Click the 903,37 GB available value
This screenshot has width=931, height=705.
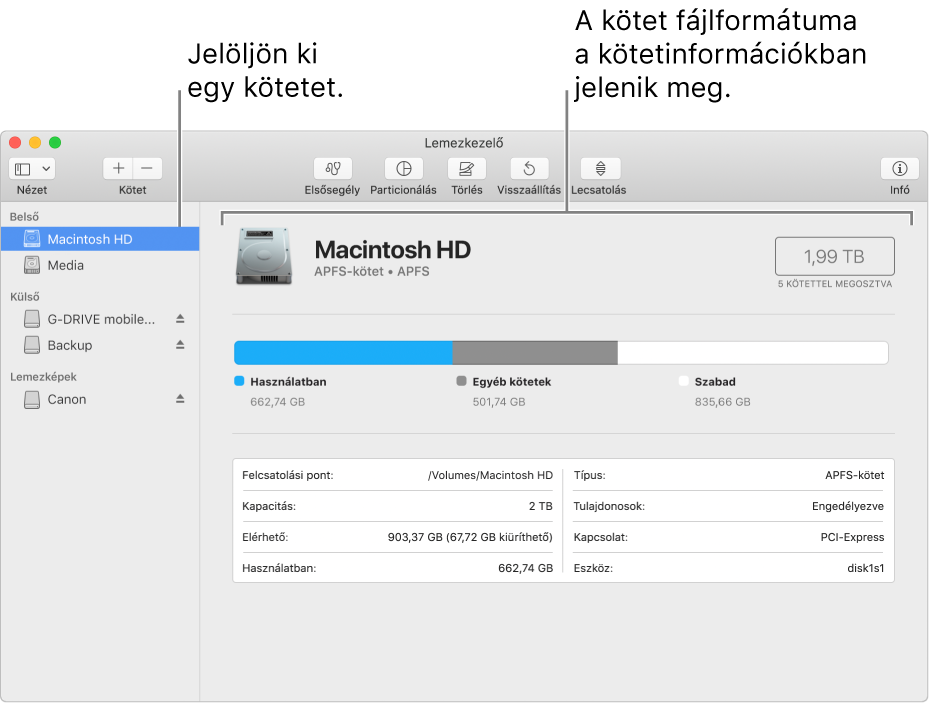pyautogui.click(x=470, y=537)
